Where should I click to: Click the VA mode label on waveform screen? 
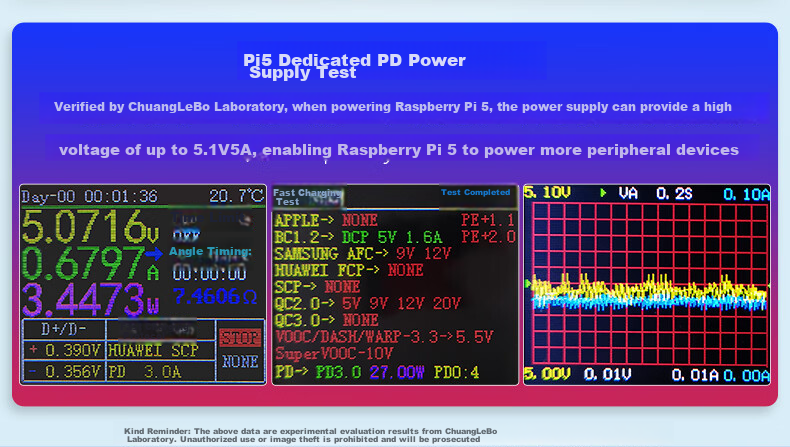pos(628,193)
